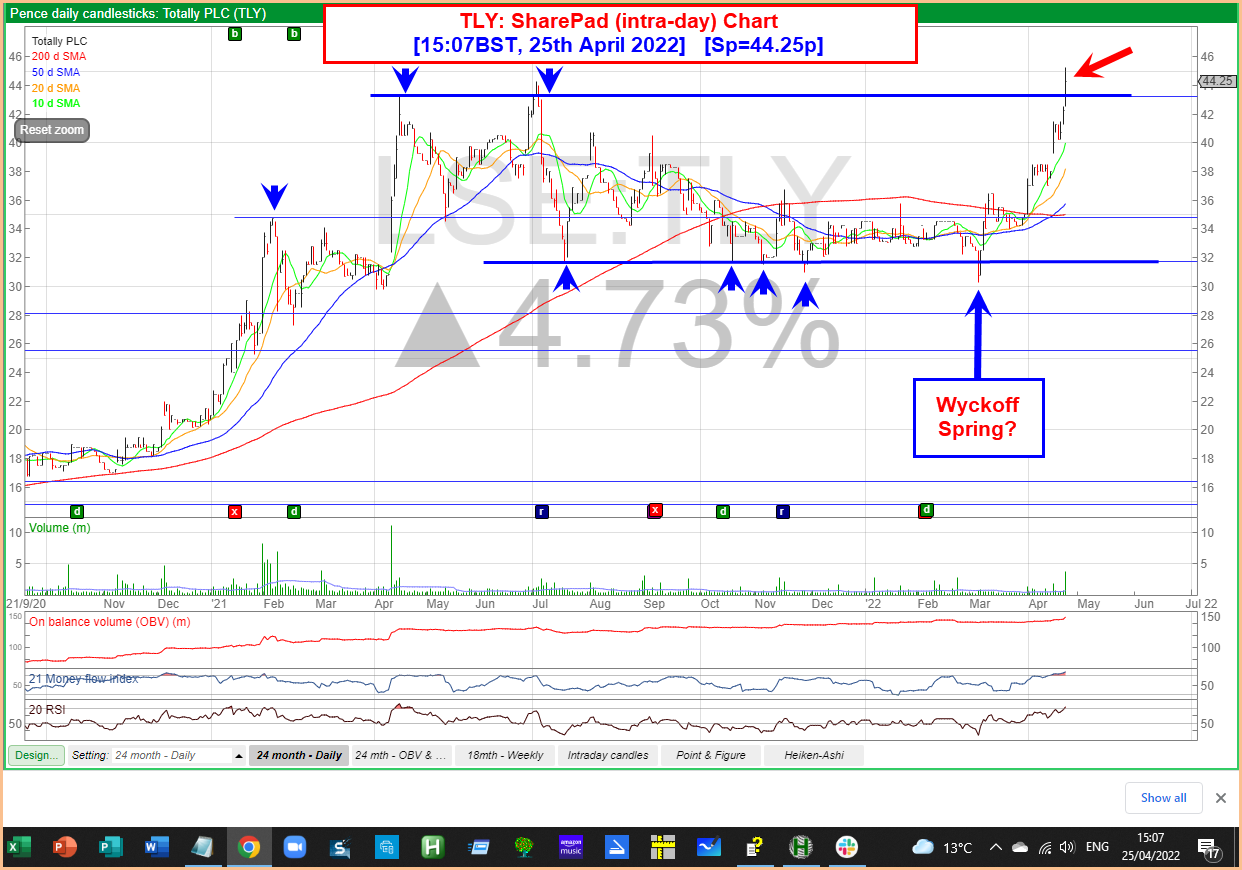Expand the chart Setting dropdown arrow

[x=238, y=756]
